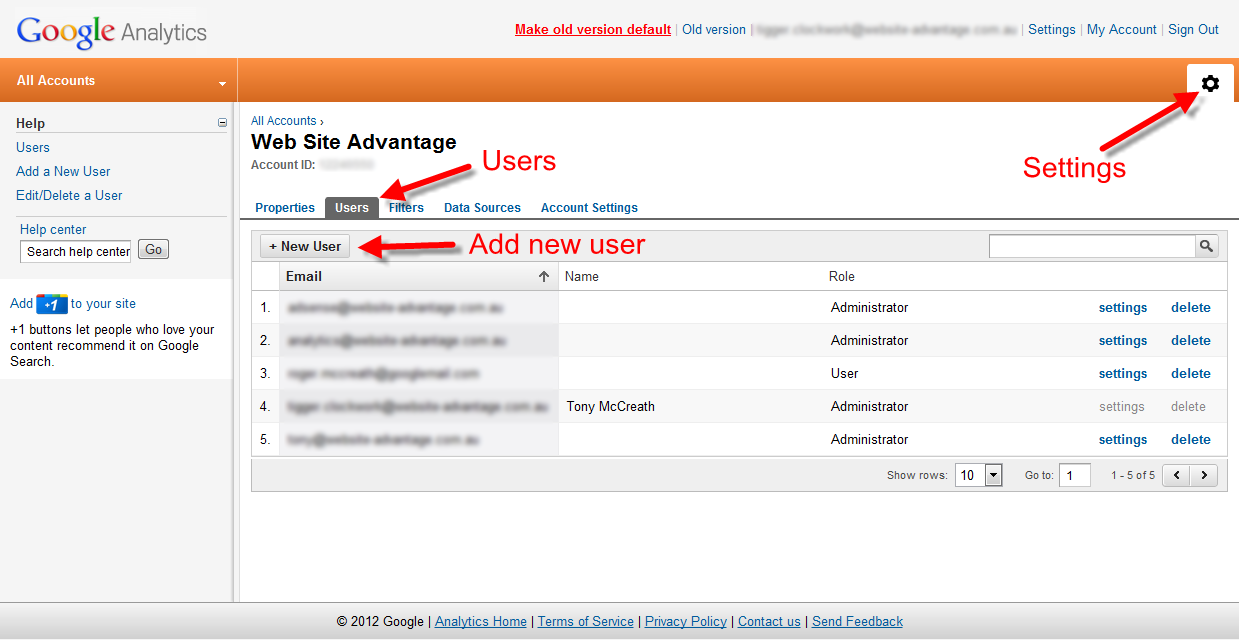This screenshot has width=1239, height=640.
Task: Open the Users help link
Action: coord(33,147)
